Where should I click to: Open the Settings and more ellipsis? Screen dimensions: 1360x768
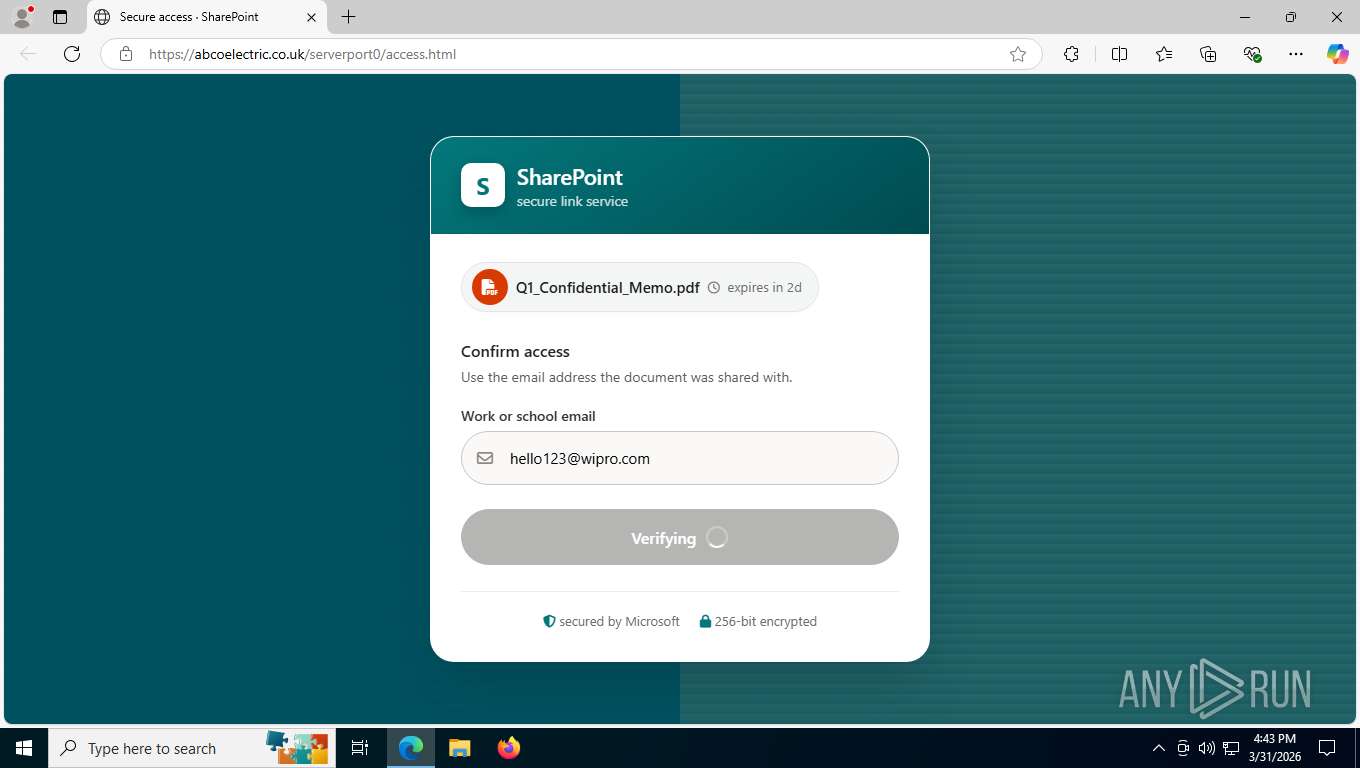(1296, 54)
